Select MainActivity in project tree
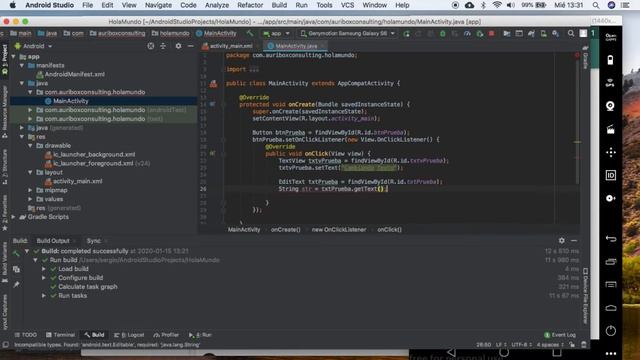 pyautogui.click(x=71, y=101)
